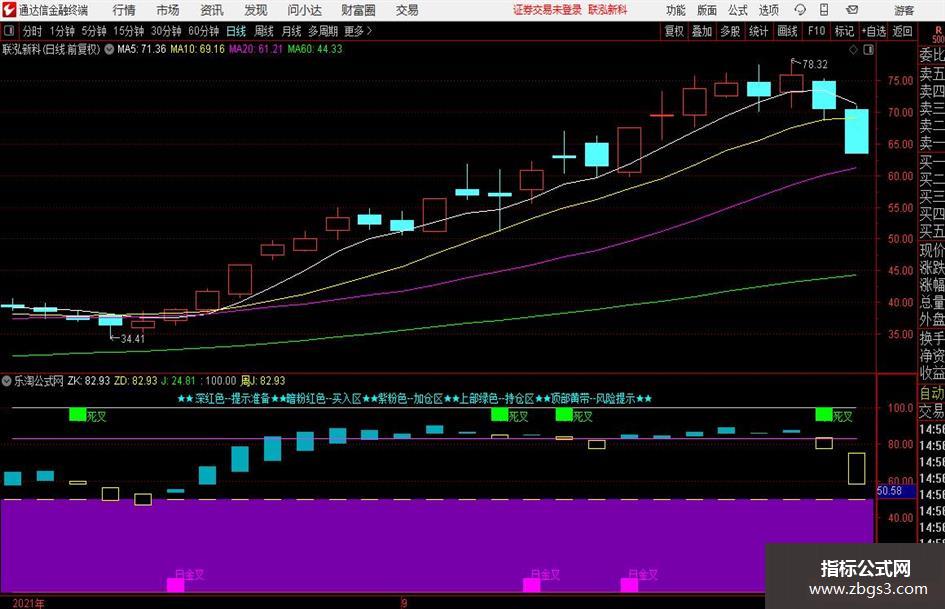The width and height of the screenshot is (945, 609).
Task: Open the 公式 menu
Action: [738, 10]
